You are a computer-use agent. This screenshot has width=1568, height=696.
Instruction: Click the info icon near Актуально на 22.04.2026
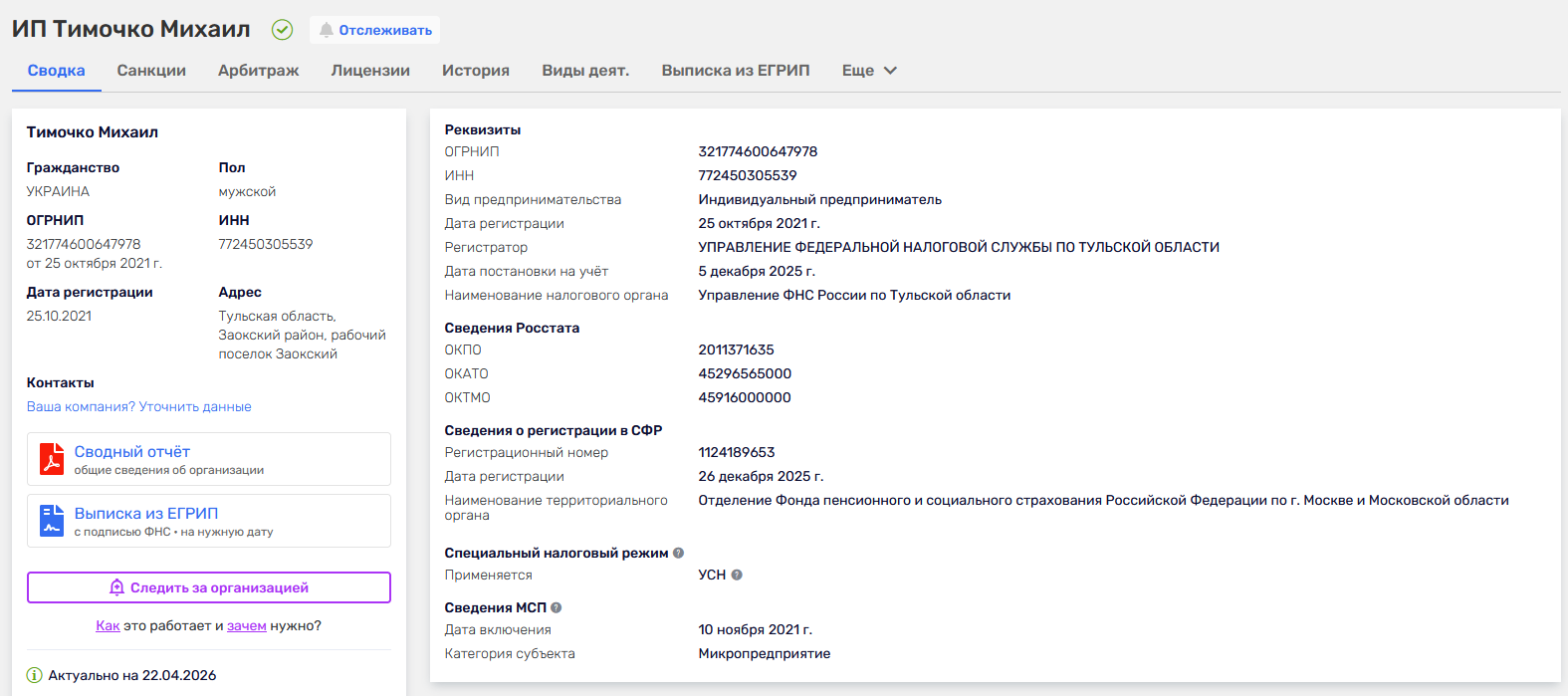[x=35, y=675]
